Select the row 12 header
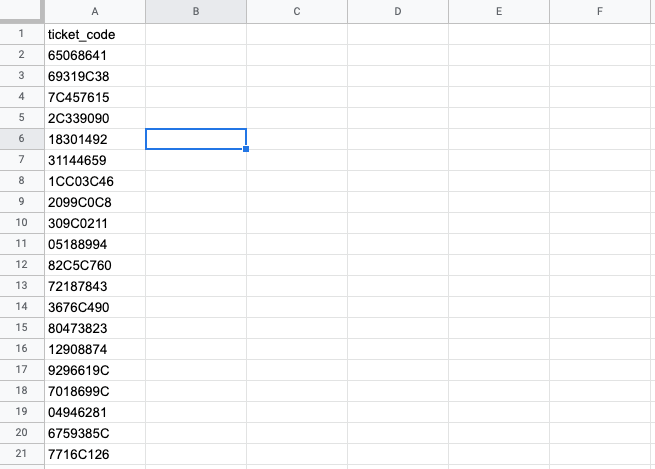Screen dimensions: 655x469 click(22, 265)
